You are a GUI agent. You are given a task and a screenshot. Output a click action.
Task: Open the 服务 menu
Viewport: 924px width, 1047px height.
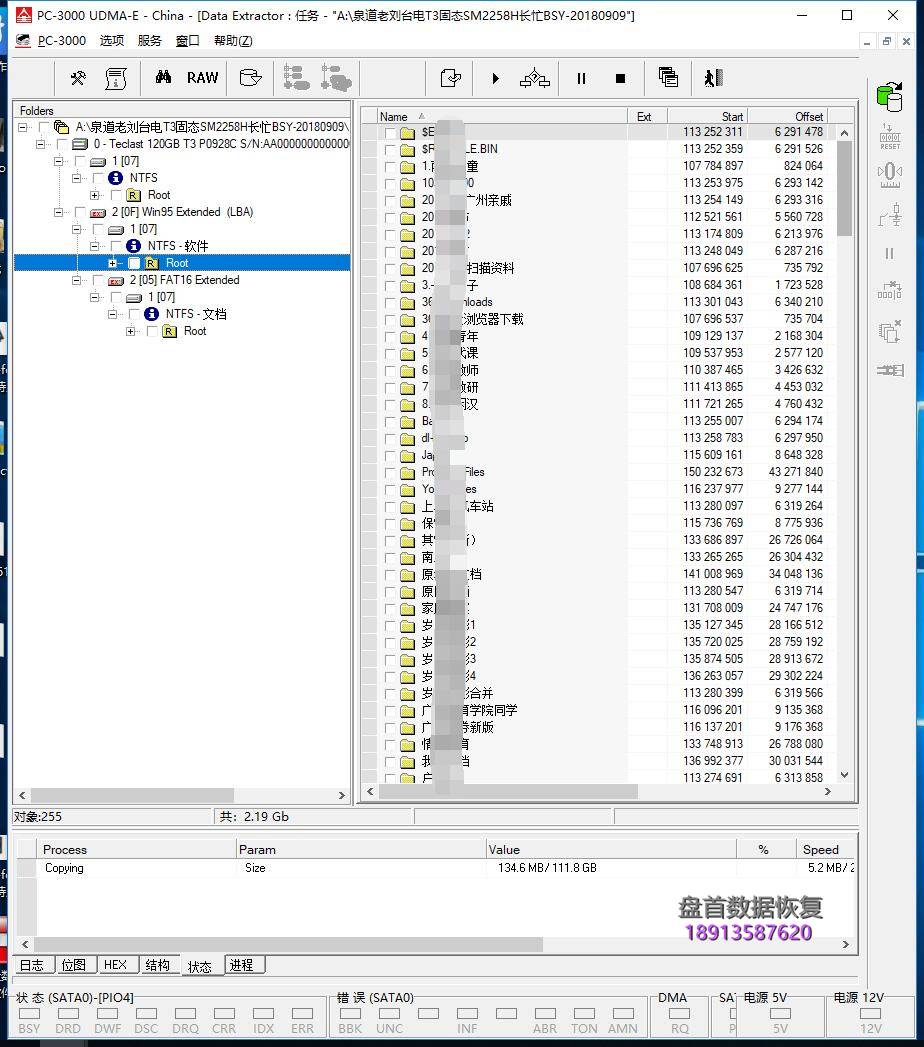click(149, 41)
